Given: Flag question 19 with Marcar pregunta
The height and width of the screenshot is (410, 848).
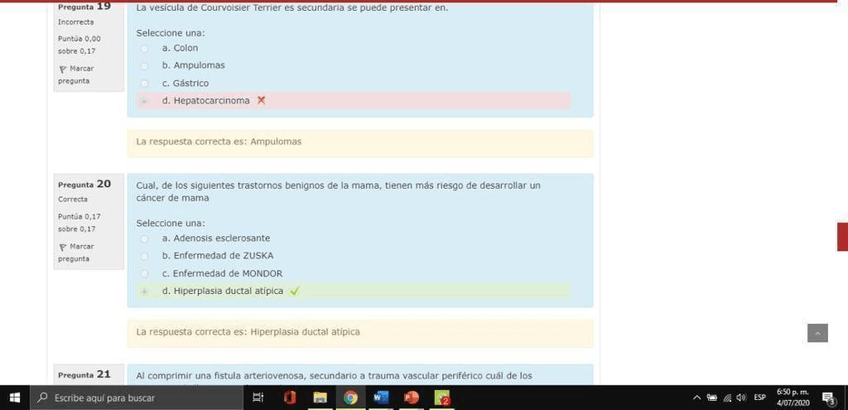Looking at the screenshot, I should tap(76, 75).
